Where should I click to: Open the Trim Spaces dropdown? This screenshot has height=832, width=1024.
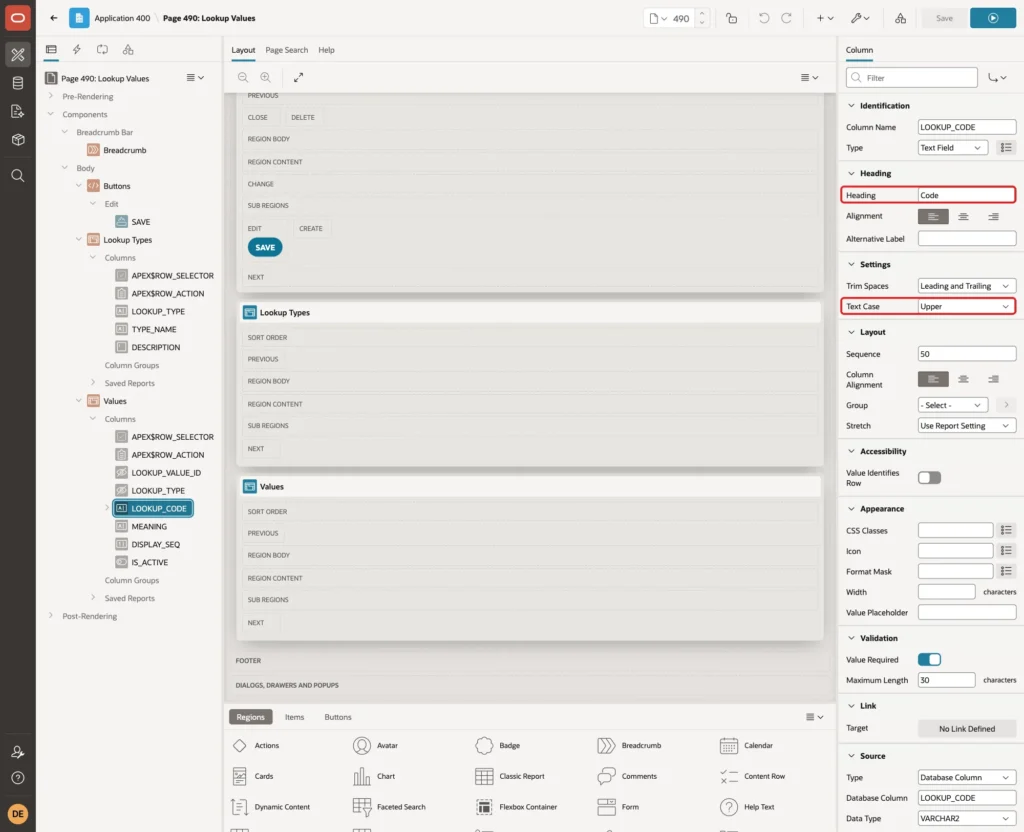point(967,285)
